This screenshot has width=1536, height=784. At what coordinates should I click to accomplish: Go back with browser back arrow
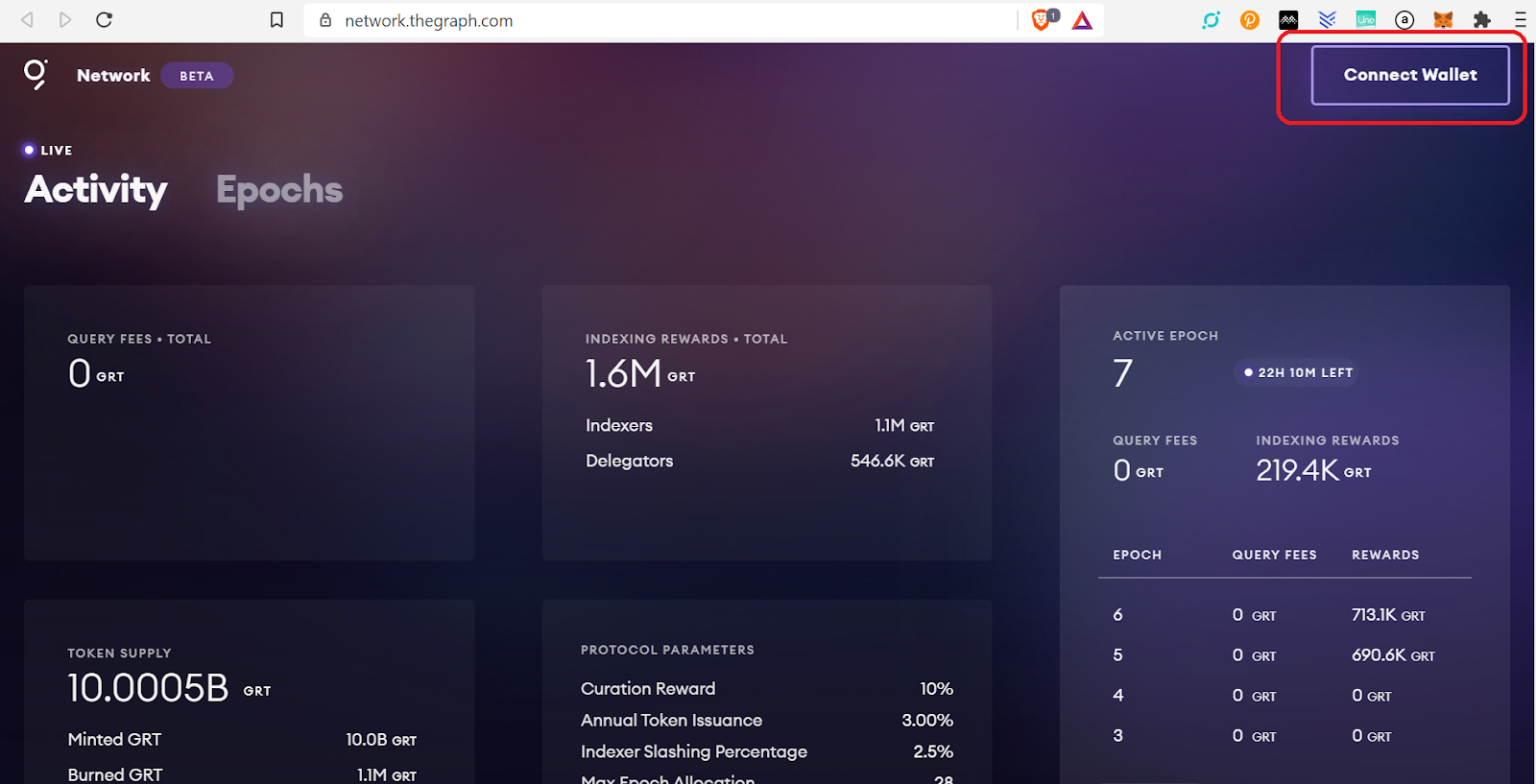(x=27, y=20)
